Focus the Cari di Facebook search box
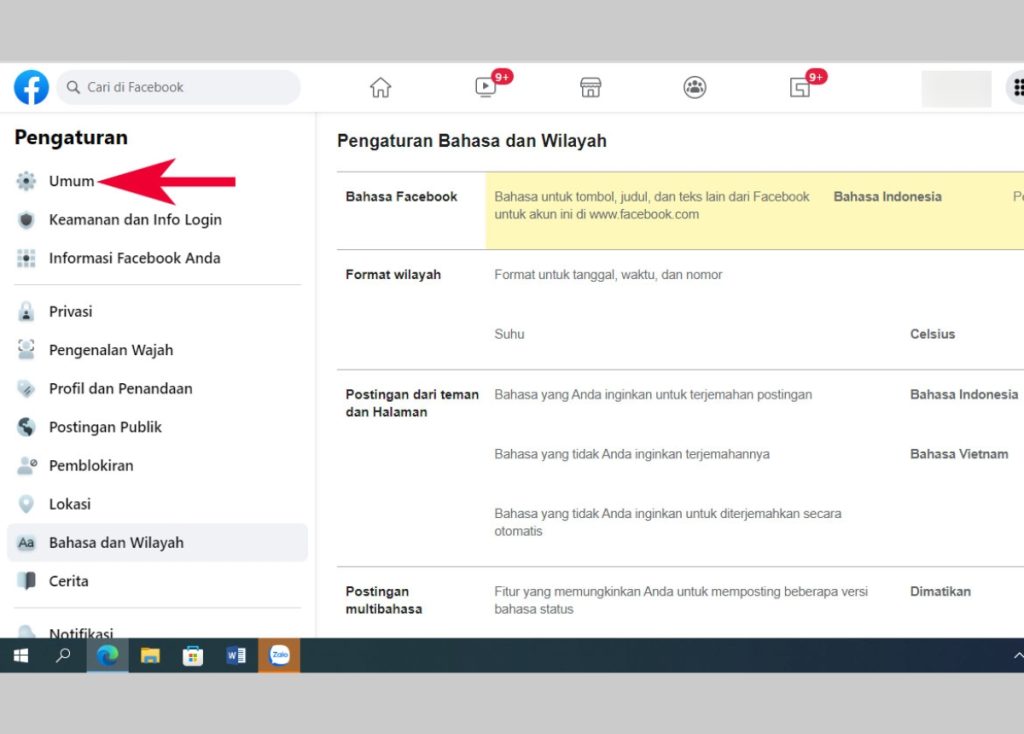This screenshot has width=1024, height=734. click(x=178, y=87)
